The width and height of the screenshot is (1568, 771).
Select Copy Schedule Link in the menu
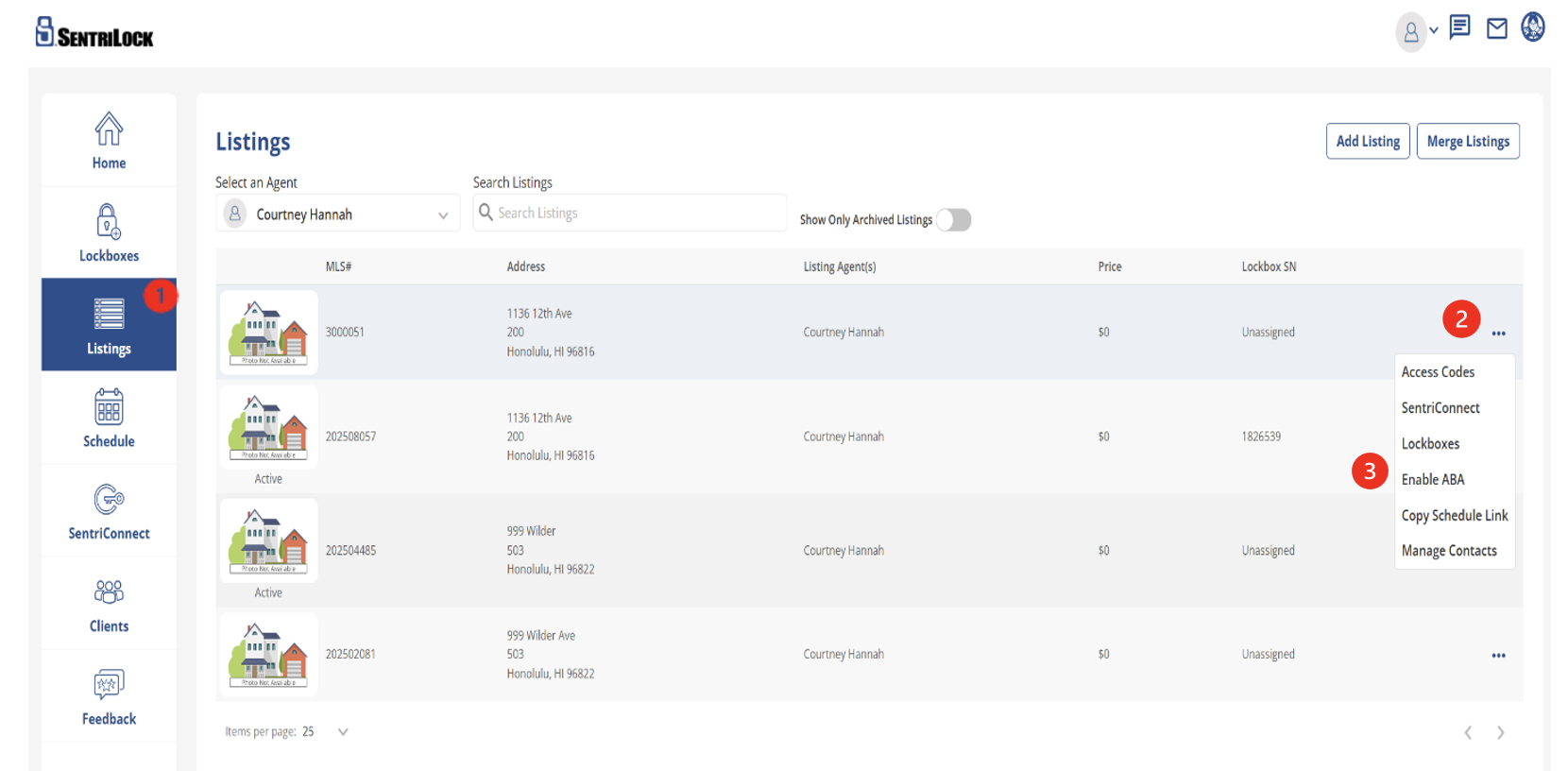[x=1454, y=516]
